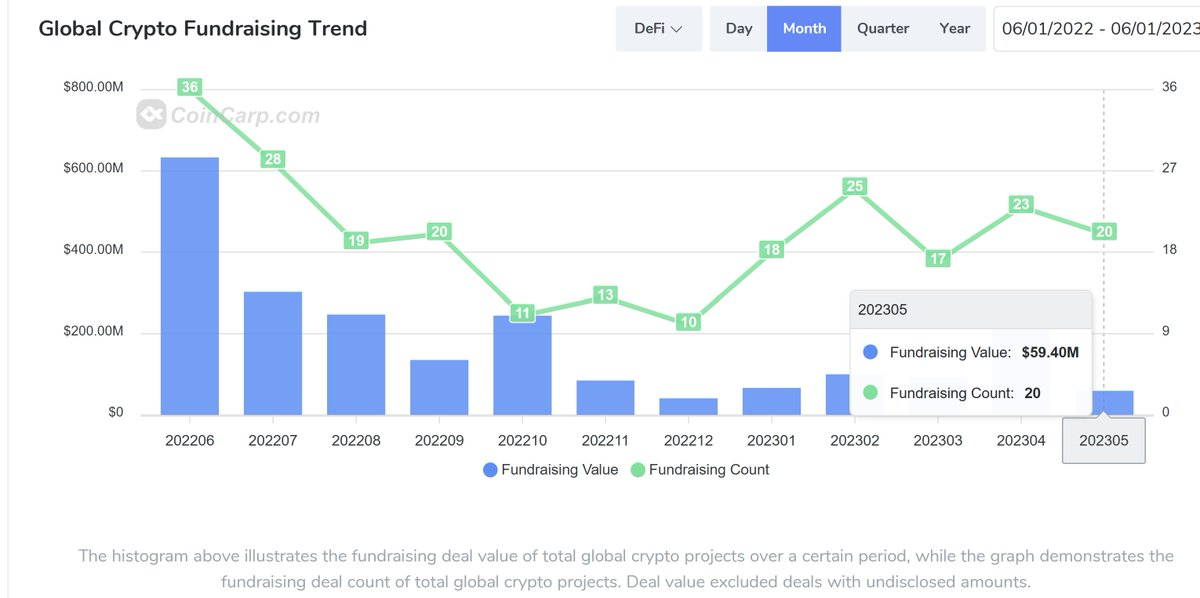Image resolution: width=1200 pixels, height=598 pixels.
Task: Click the green dot inside the 202305 tooltip
Action: [868, 393]
